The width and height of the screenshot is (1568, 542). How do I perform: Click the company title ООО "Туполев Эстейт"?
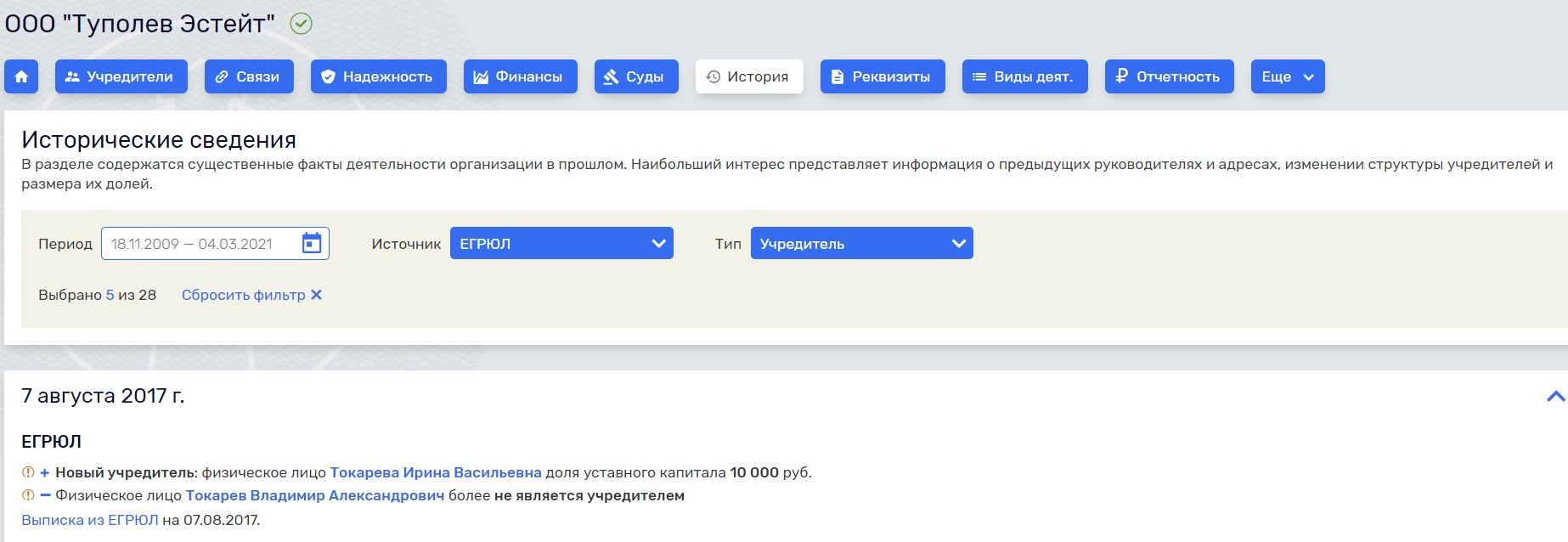pyautogui.click(x=140, y=24)
